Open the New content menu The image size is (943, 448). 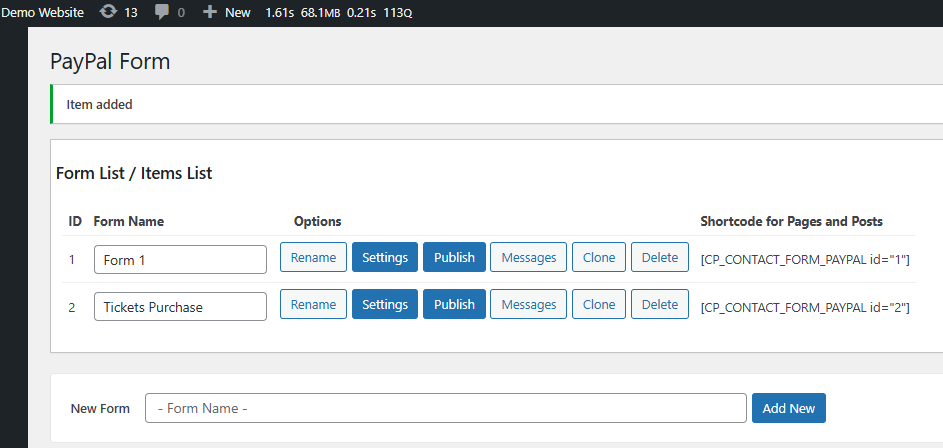pyautogui.click(x=227, y=13)
